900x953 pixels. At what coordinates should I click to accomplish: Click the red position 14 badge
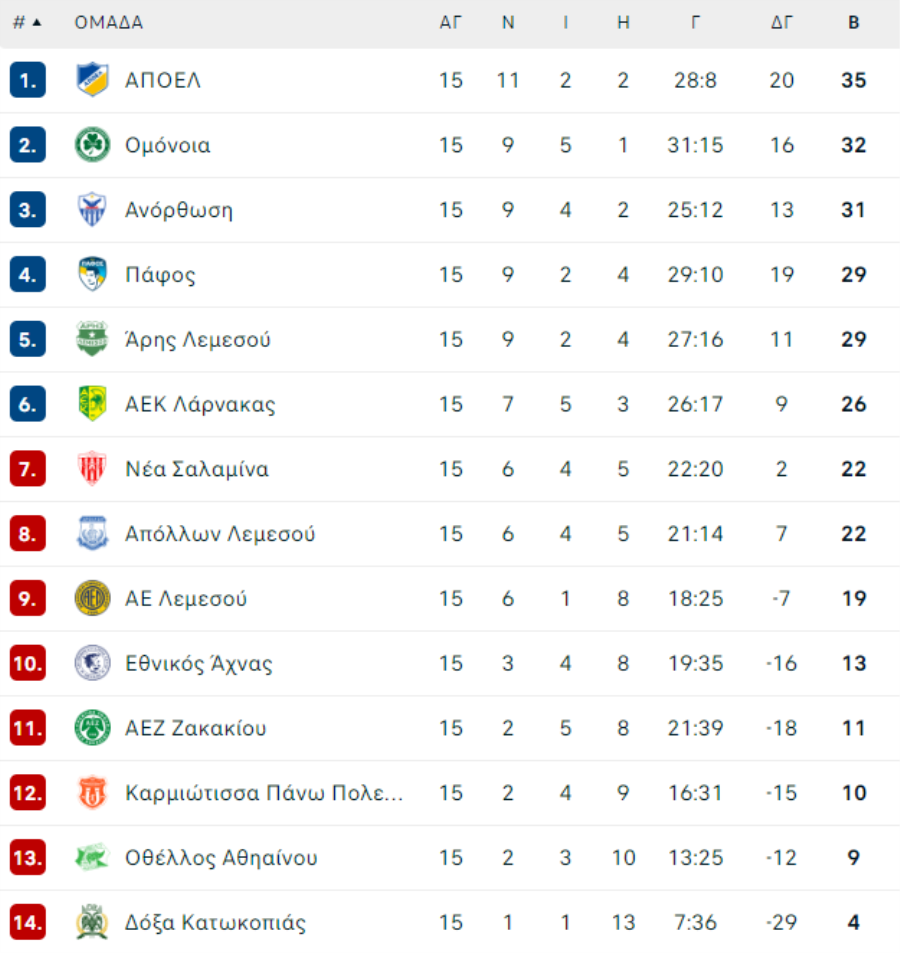coord(28,923)
